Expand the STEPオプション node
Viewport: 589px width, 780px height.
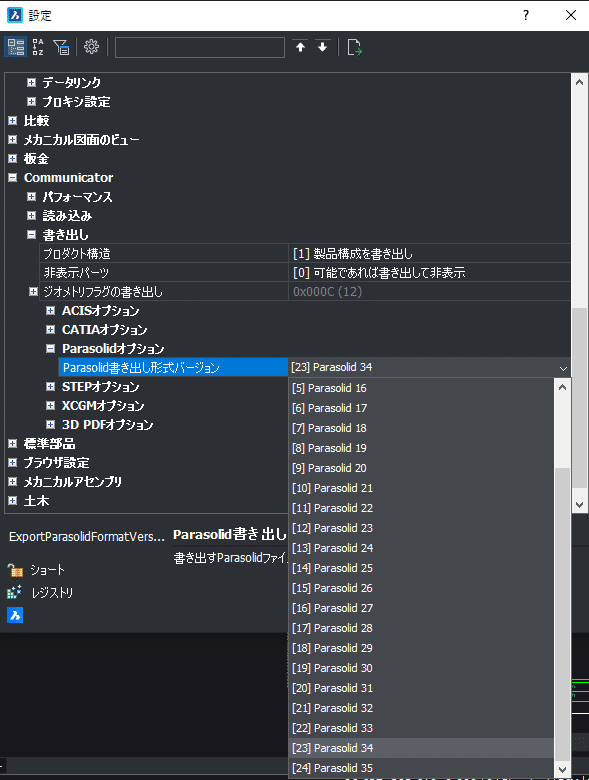pyautogui.click(x=50, y=387)
